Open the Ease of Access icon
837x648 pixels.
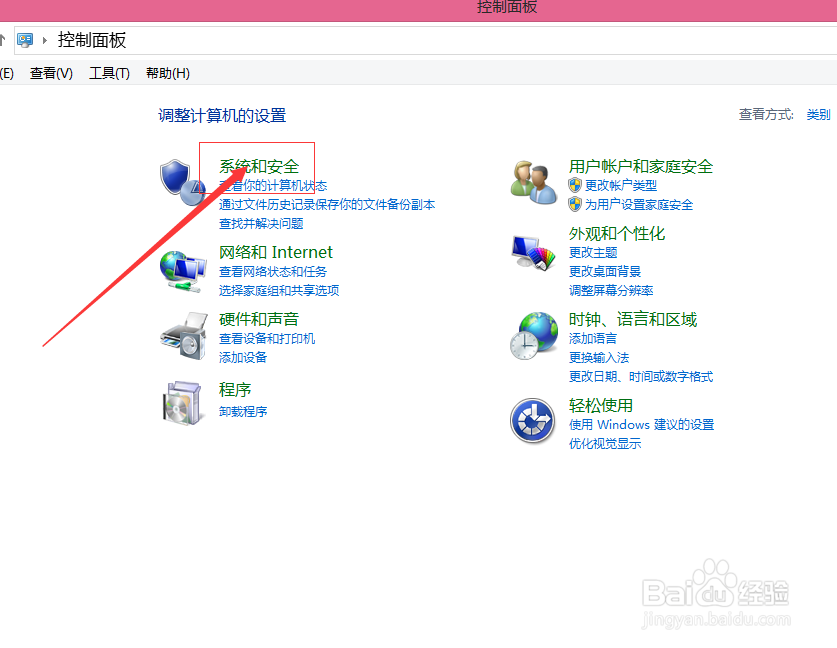(532, 421)
